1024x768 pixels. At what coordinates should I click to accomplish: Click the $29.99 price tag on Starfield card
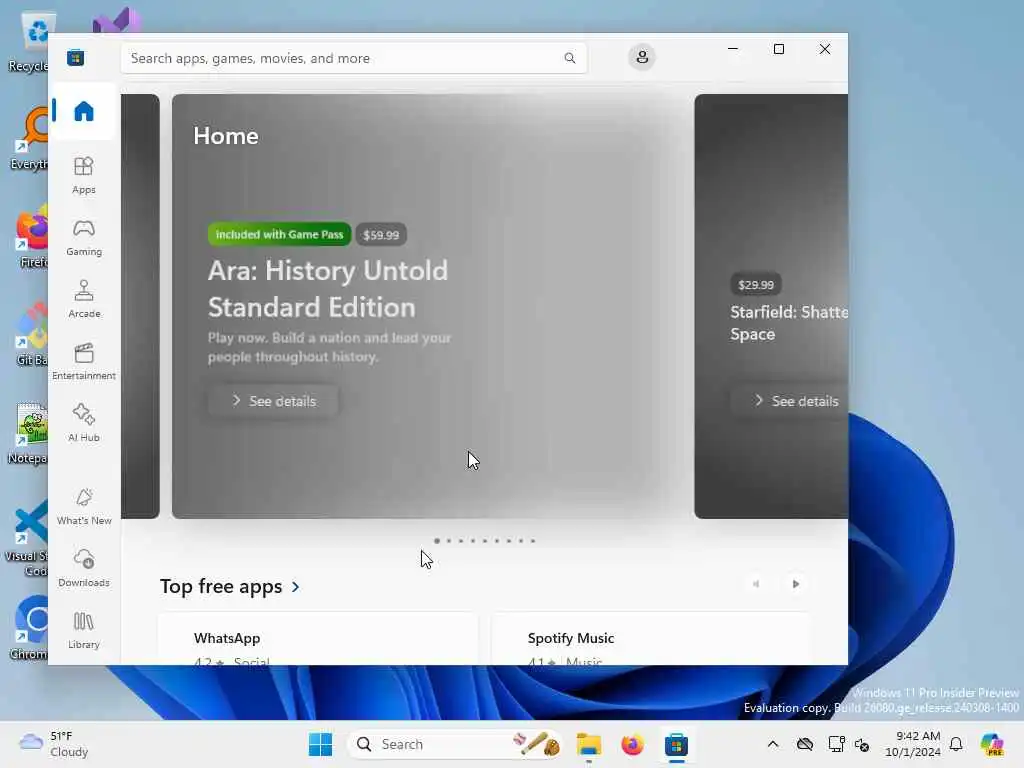[756, 285]
